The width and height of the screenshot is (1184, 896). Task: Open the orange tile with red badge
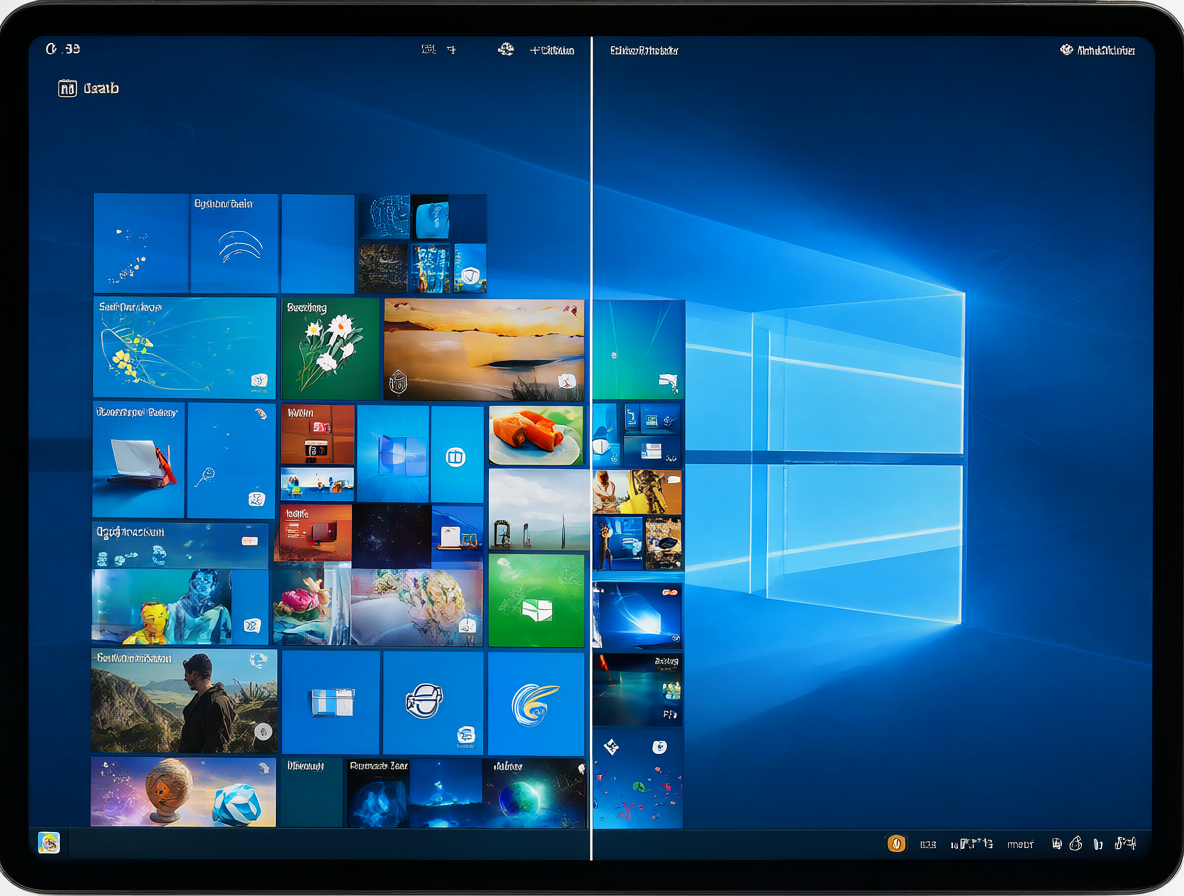(318, 435)
